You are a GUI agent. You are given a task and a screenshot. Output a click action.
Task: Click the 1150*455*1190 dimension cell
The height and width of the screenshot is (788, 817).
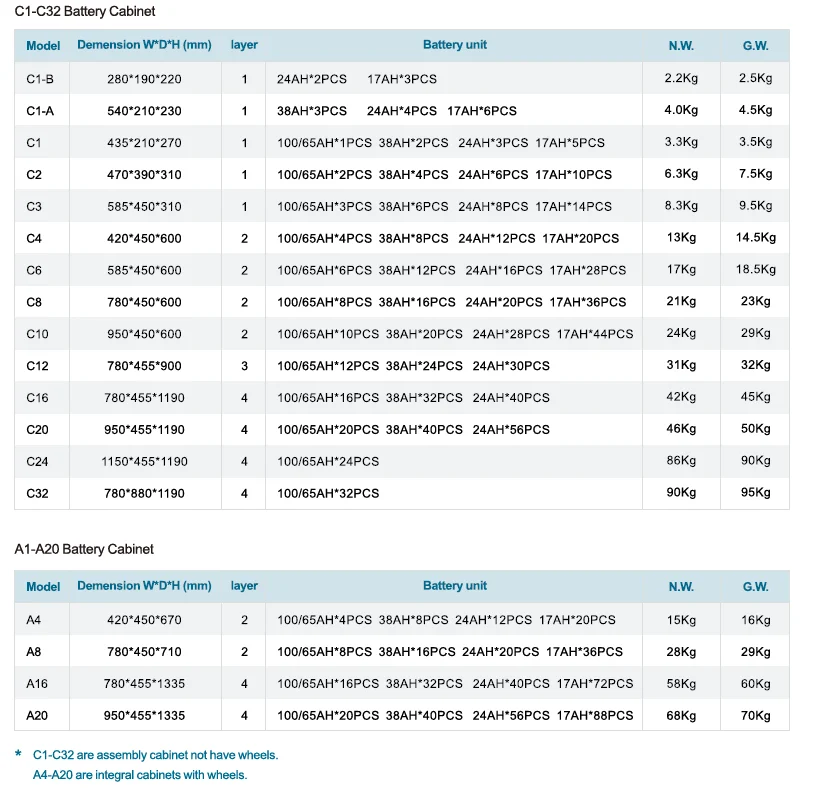144,461
